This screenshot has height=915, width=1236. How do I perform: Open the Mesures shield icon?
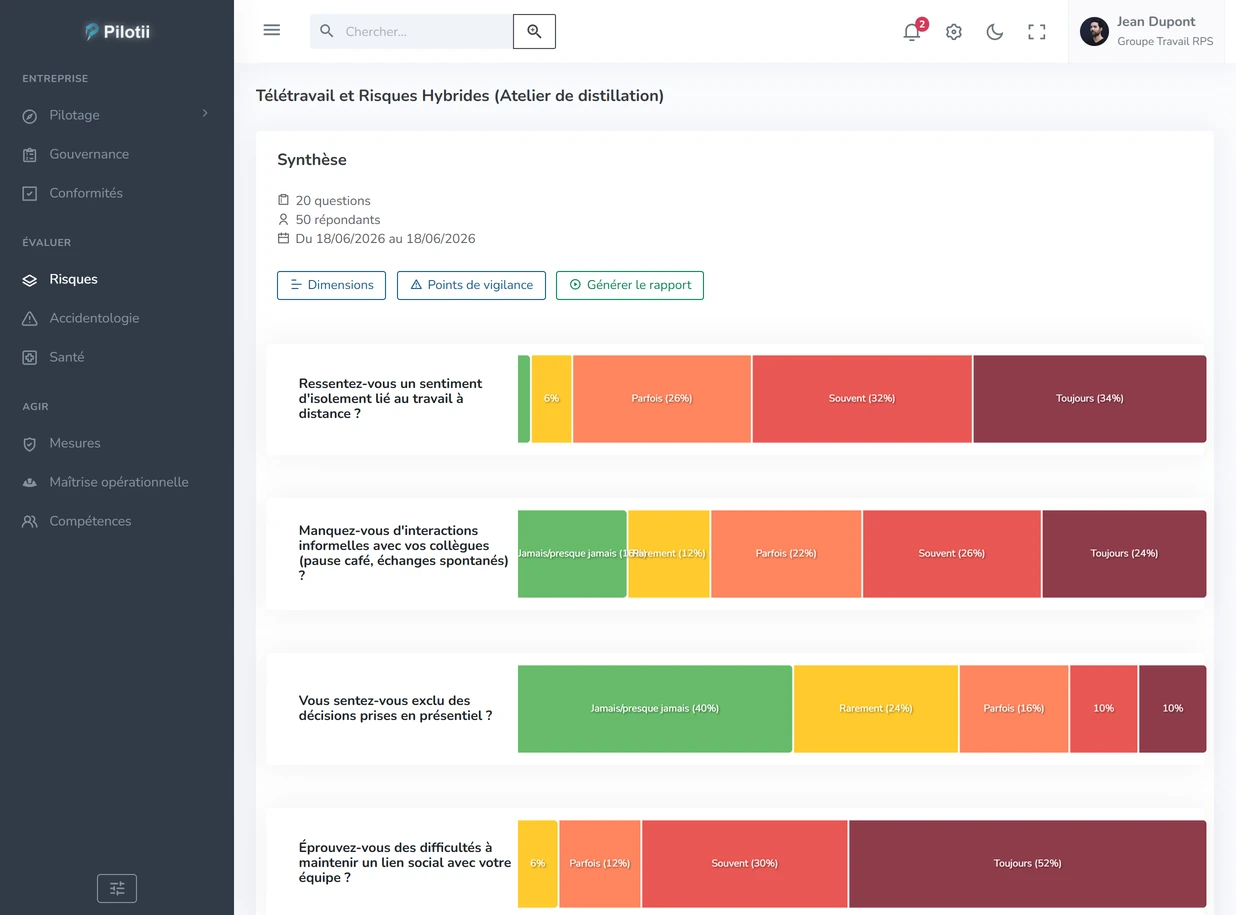[x=30, y=443]
